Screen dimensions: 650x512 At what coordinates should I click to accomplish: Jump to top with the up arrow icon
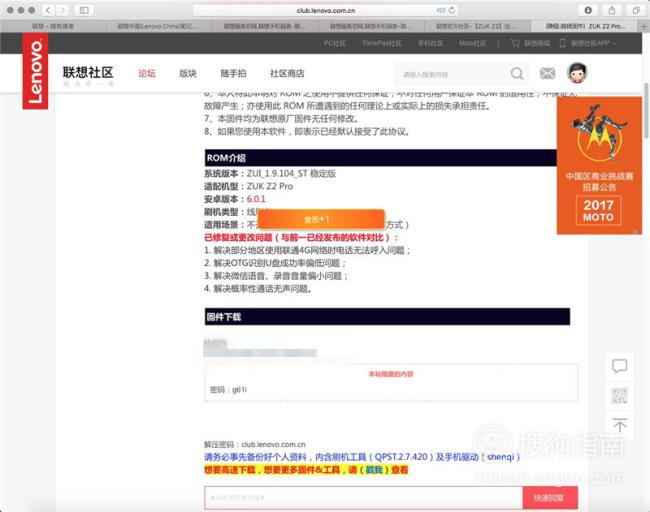[x=620, y=425]
